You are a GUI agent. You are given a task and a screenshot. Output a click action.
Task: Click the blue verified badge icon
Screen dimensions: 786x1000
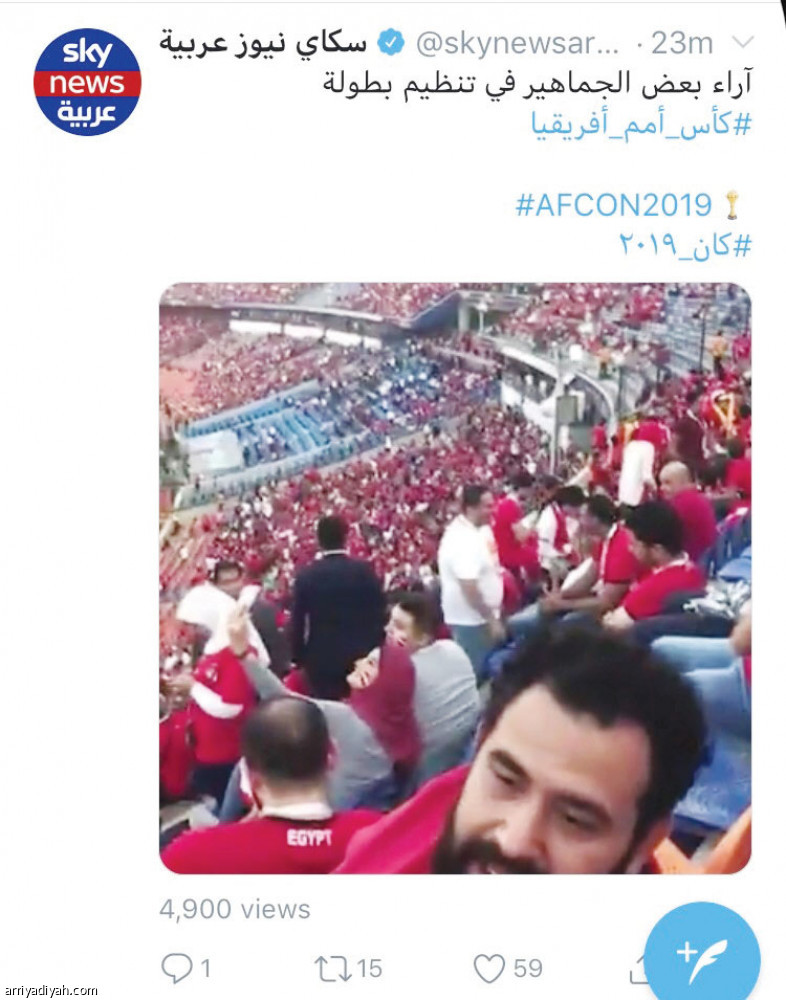pyautogui.click(x=390, y=43)
